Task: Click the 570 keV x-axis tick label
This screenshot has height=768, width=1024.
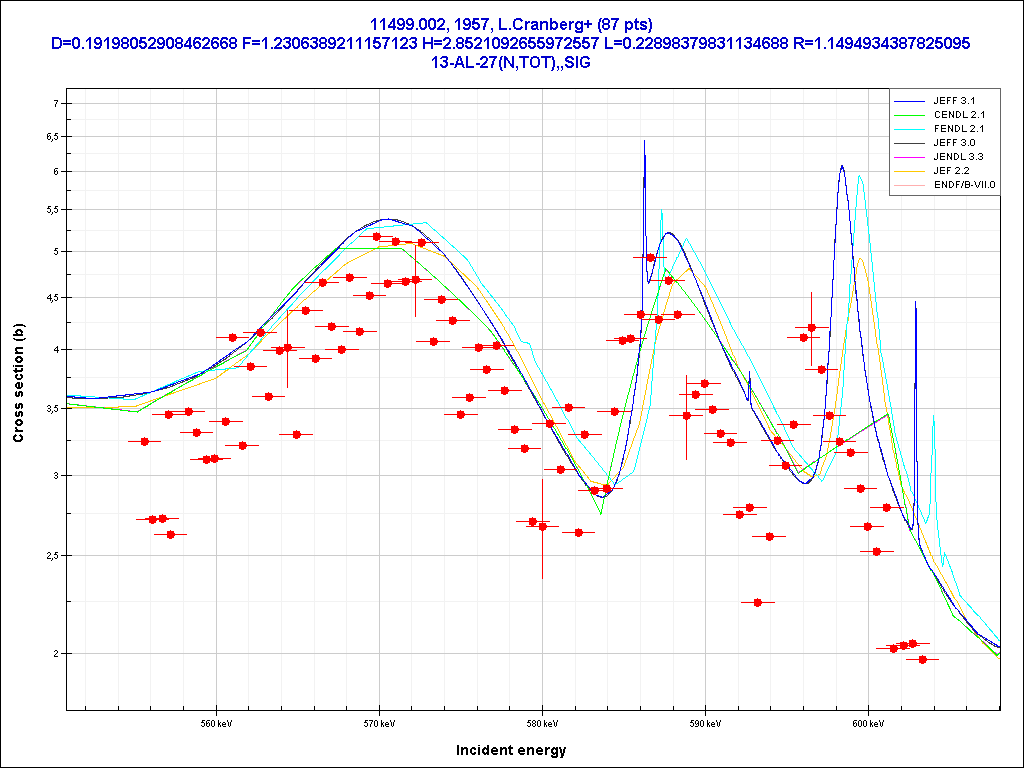Action: pos(379,722)
